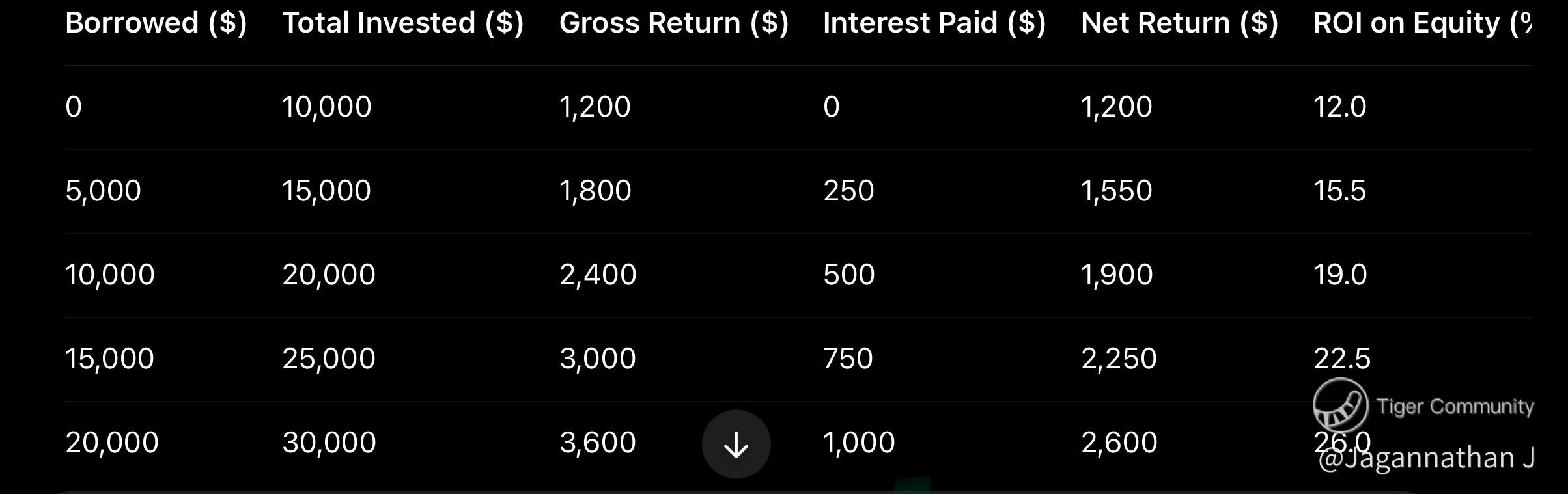This screenshot has width=1568, height=494.
Task: Click the 5,000 borrowed cell
Action: tap(103, 191)
